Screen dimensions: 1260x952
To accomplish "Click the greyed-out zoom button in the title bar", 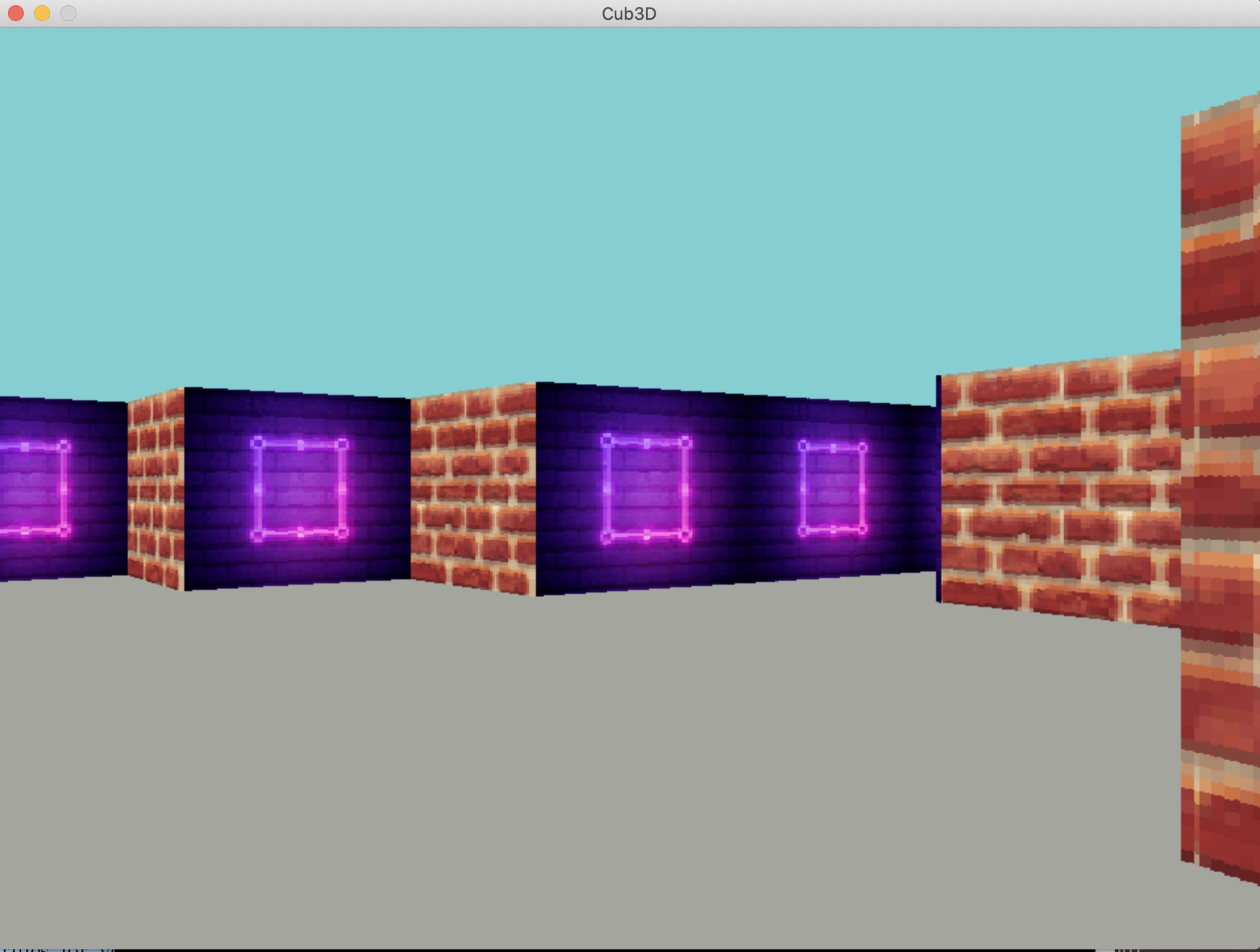I will coord(68,13).
